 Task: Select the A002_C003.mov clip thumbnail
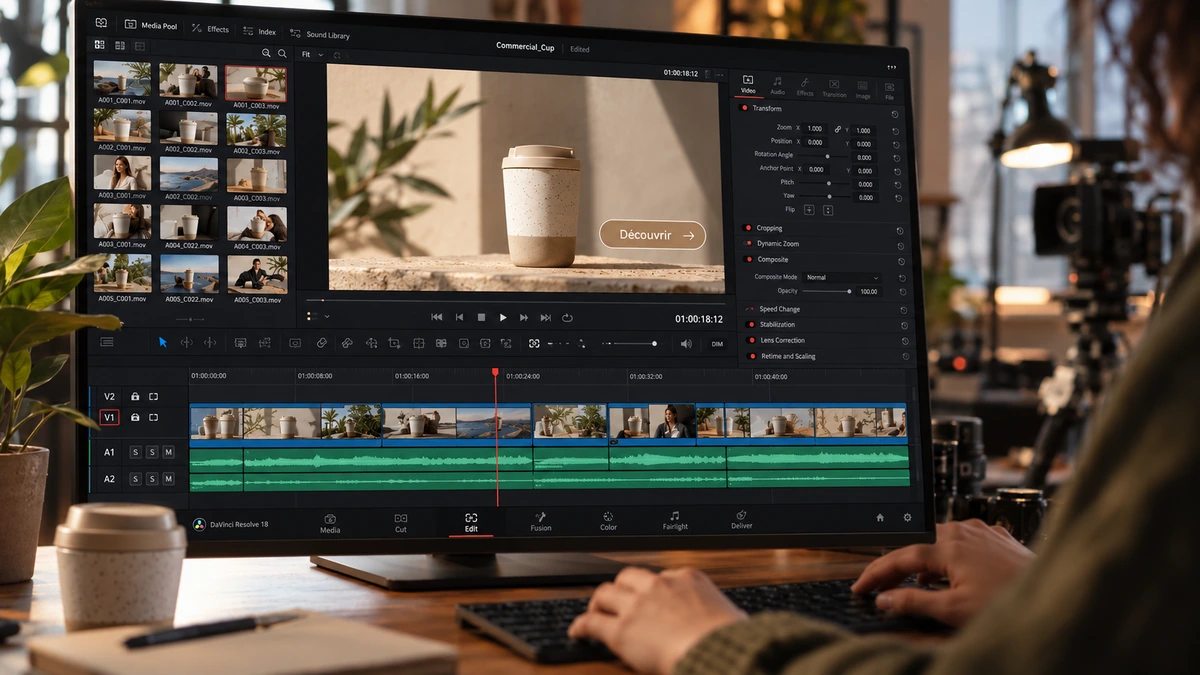click(x=256, y=131)
